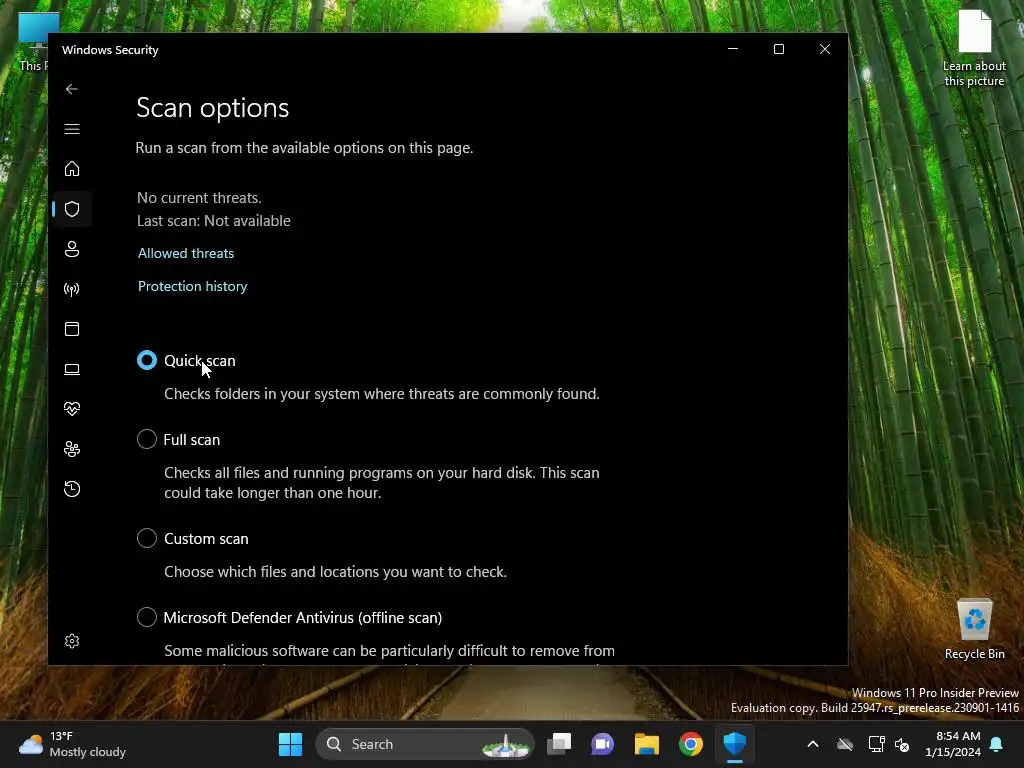This screenshot has width=1024, height=768.
Task: Maximize the Windows Security window
Action: point(778,49)
